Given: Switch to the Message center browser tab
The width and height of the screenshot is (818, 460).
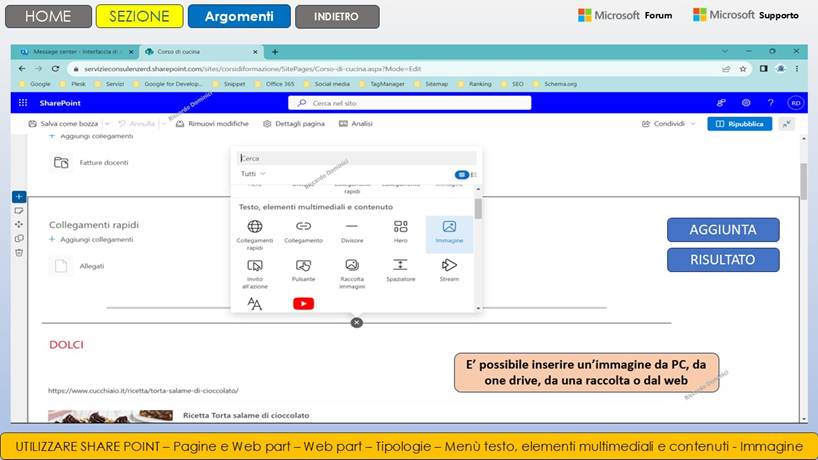Looking at the screenshot, I should 75,52.
